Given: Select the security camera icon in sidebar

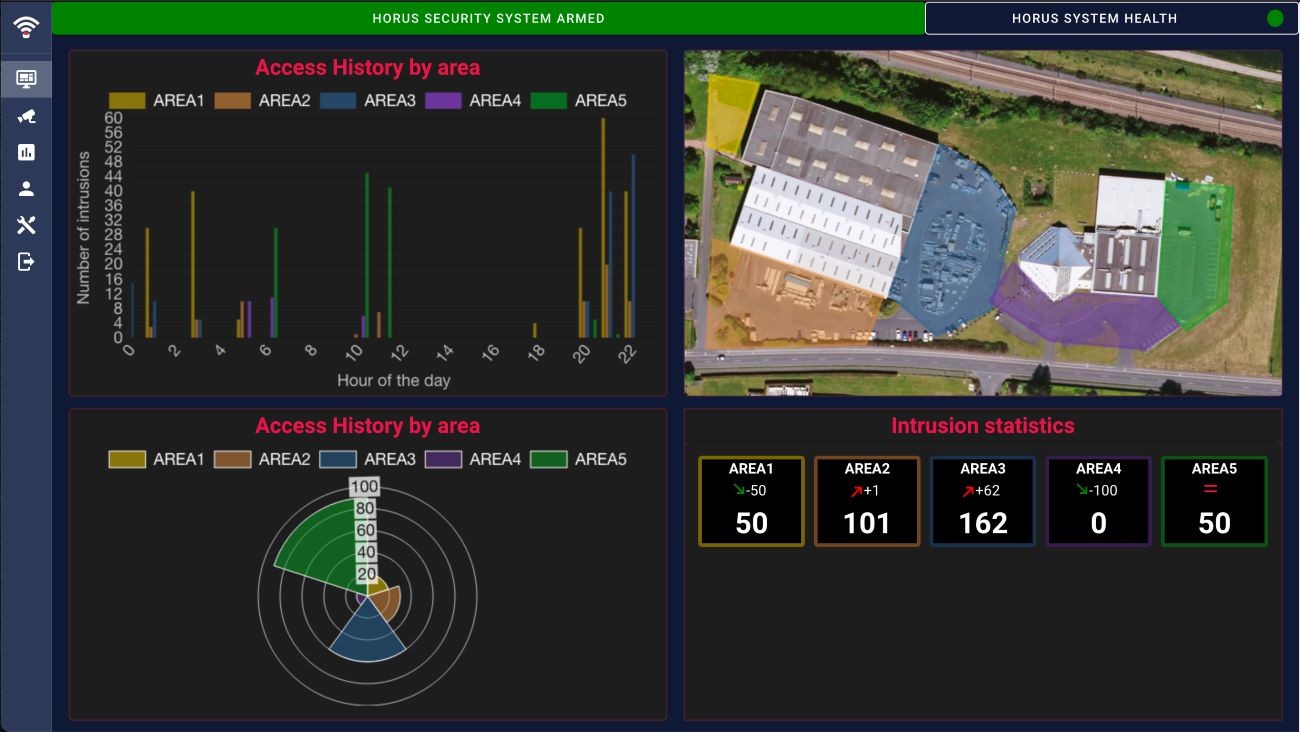Looking at the screenshot, I should tap(27, 115).
